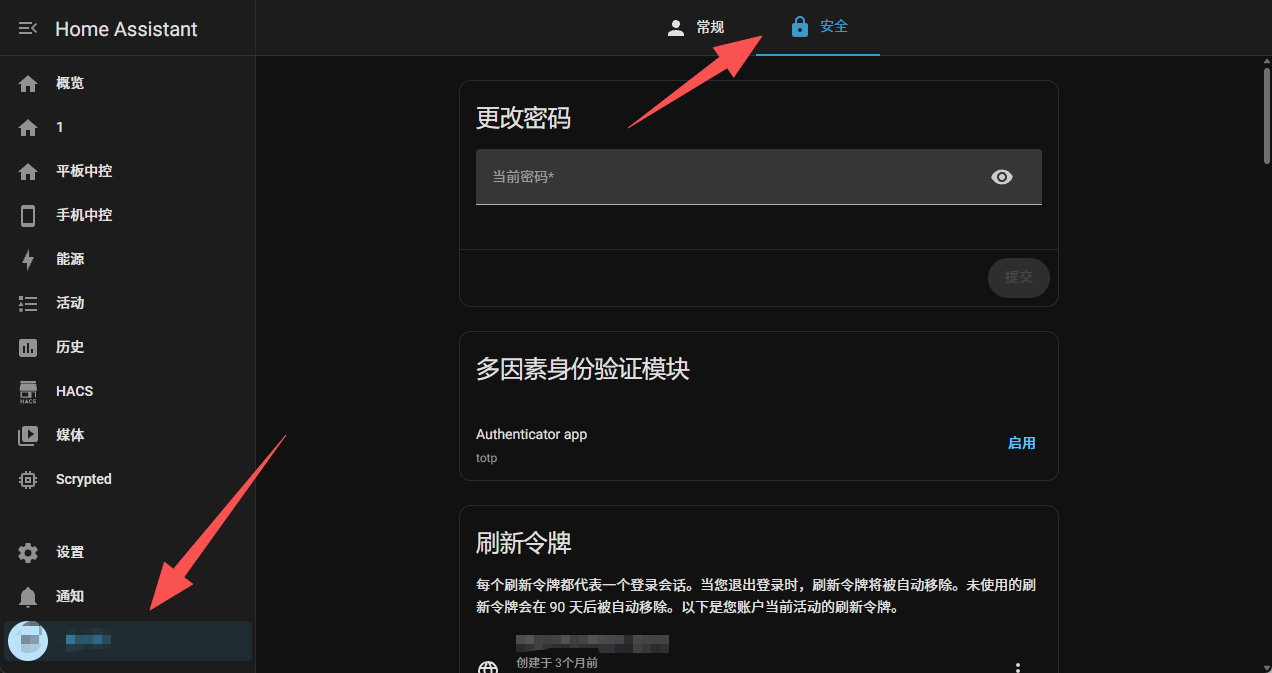This screenshot has width=1272, height=673.
Task: Click the list icon for 活动
Action: click(28, 304)
